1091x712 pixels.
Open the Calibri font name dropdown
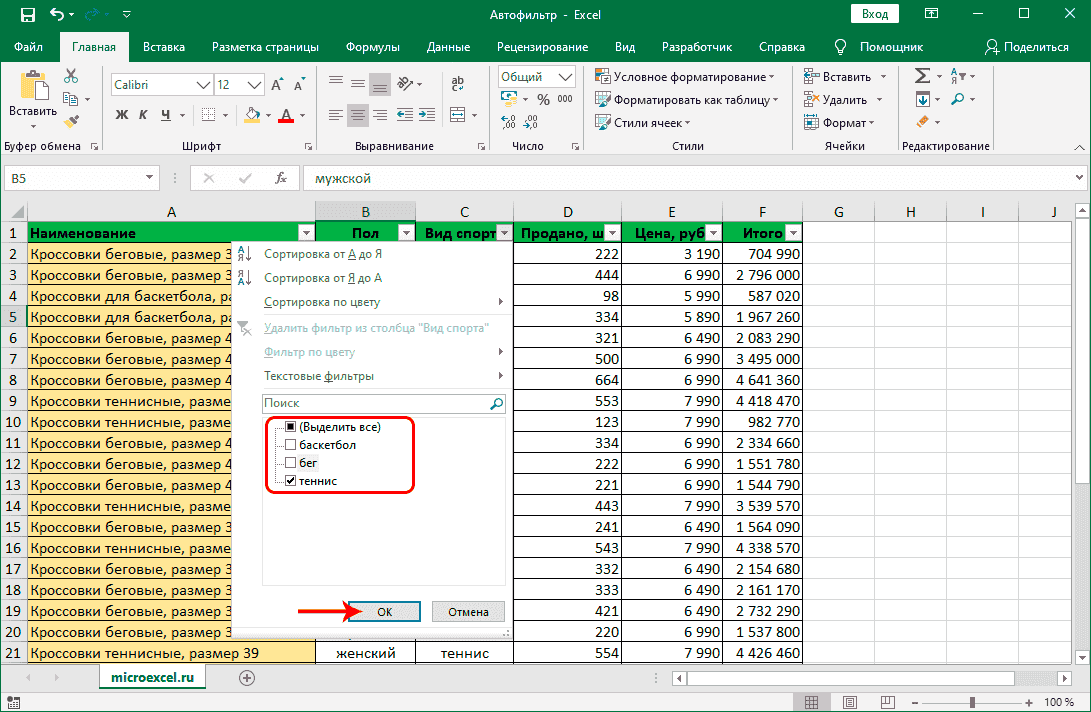(x=204, y=85)
